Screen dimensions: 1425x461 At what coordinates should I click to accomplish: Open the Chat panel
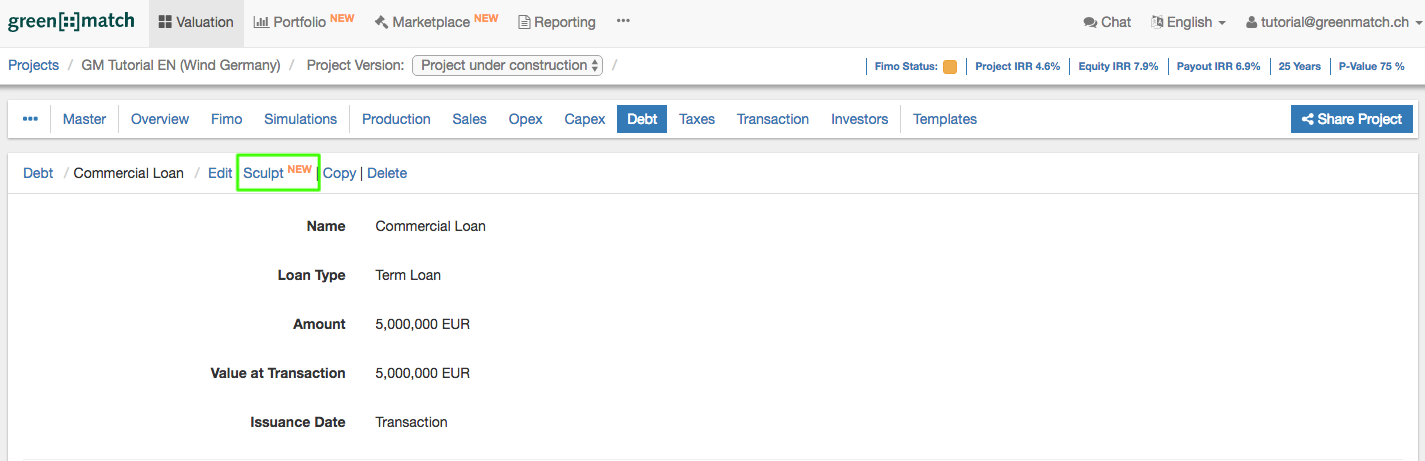tap(1107, 22)
